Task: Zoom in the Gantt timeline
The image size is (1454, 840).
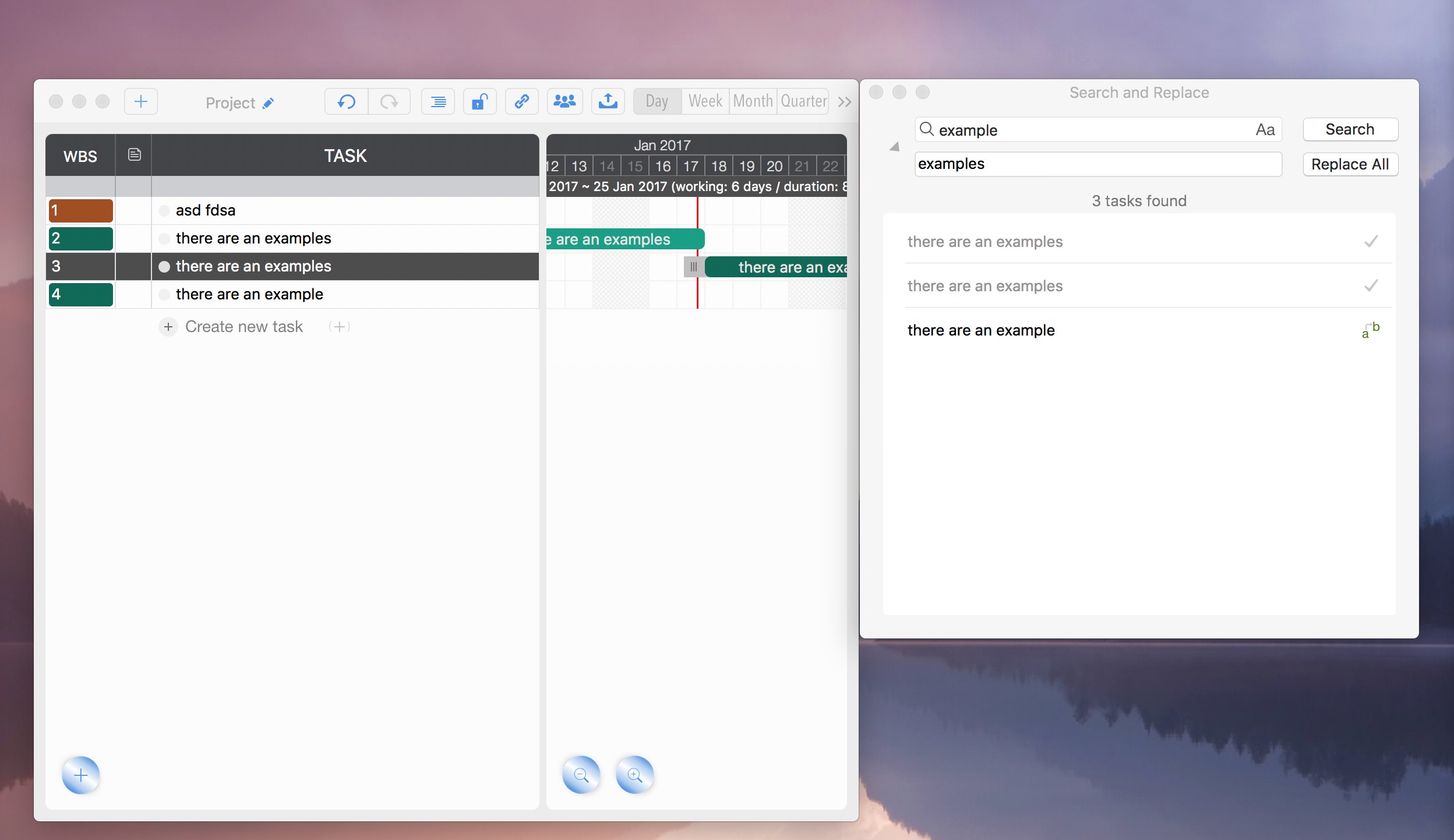Action: pyautogui.click(x=635, y=775)
